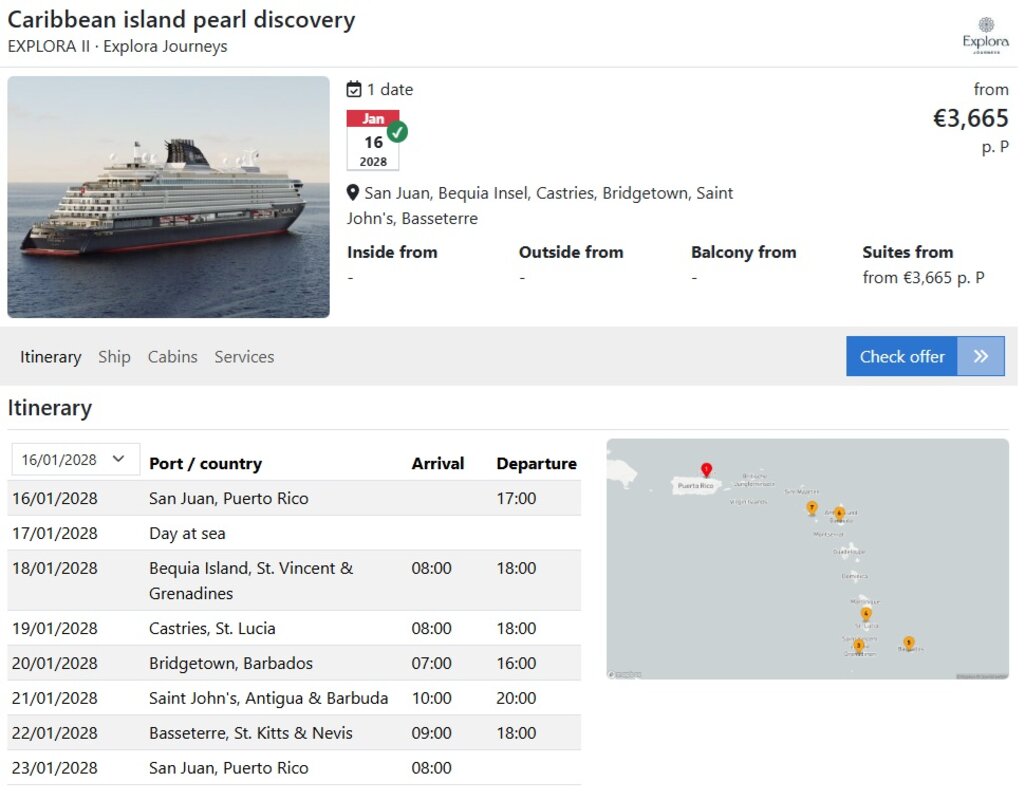Click map marker 5 at Barbados
The height and width of the screenshot is (800, 1025).
(908, 642)
